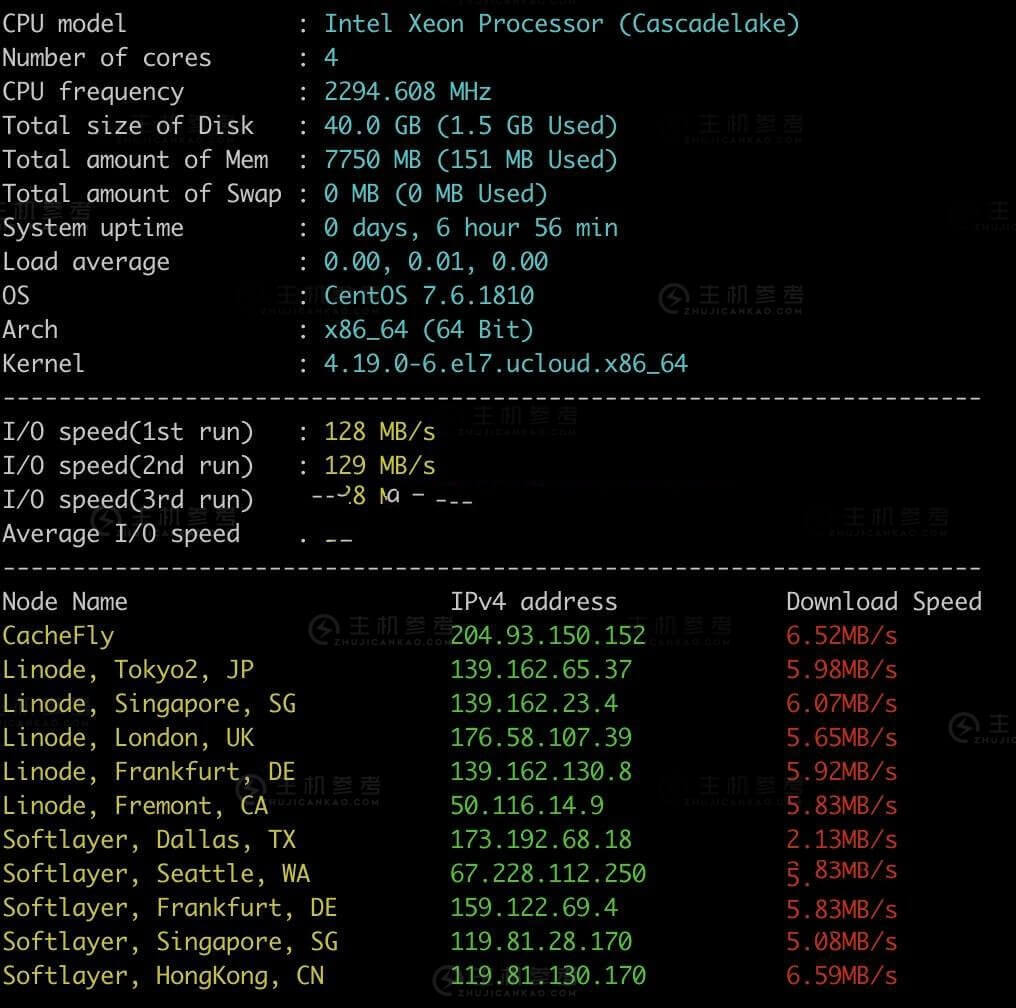Click the 2.13MB/s Dallas download speed

842,840
